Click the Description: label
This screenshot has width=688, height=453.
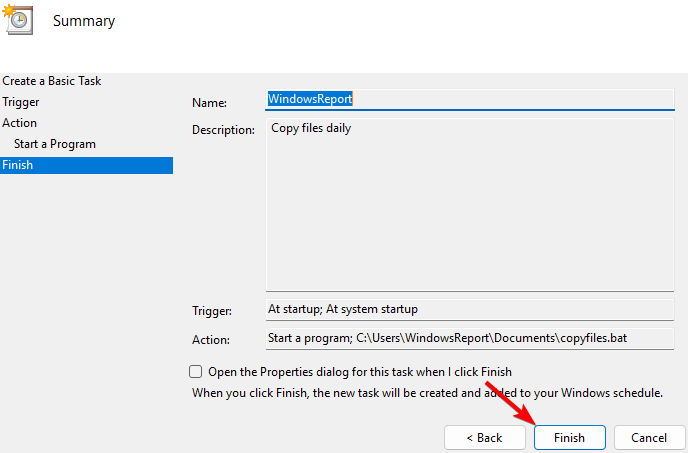[223, 131]
